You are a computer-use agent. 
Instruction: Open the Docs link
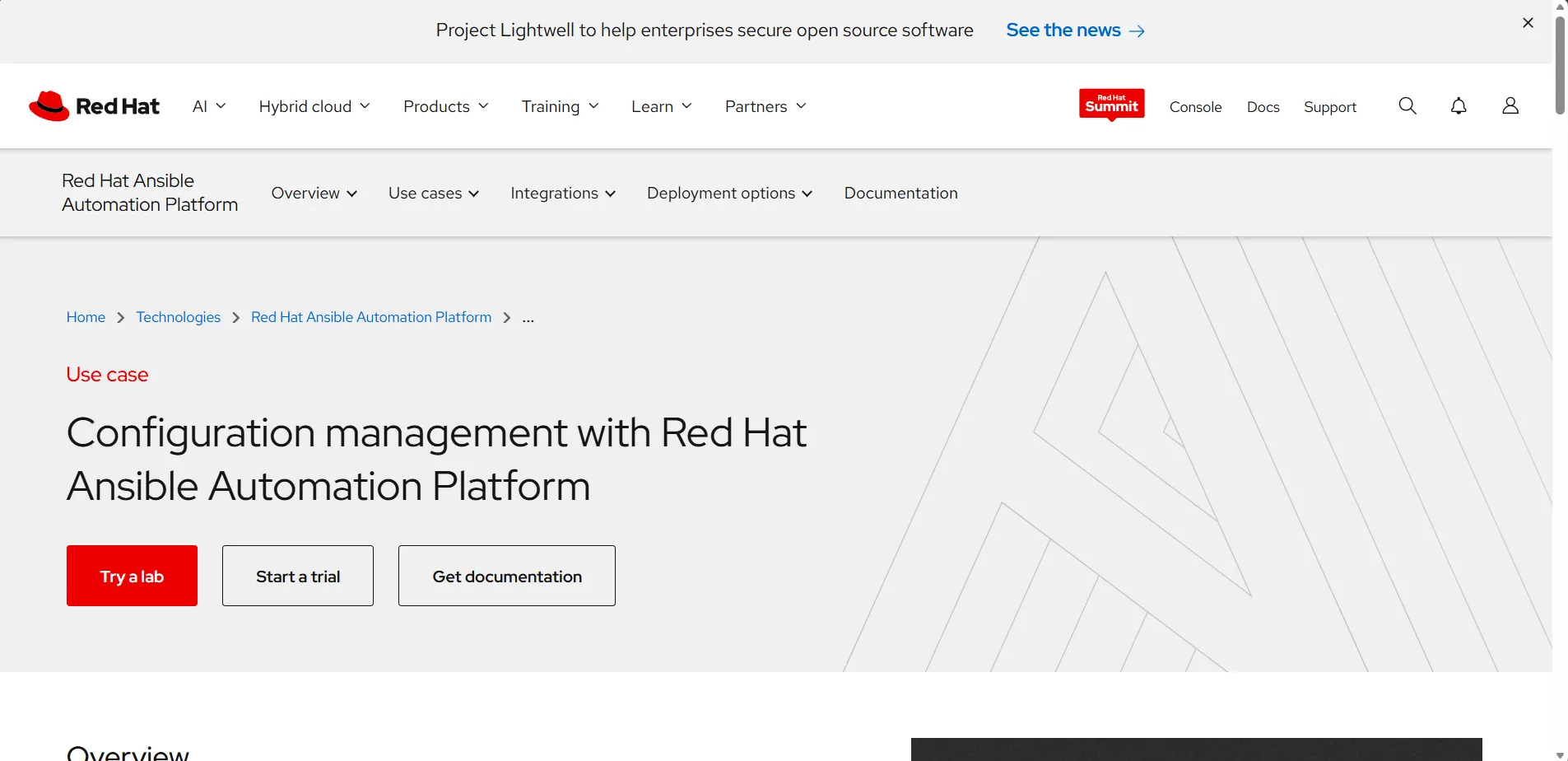pyautogui.click(x=1263, y=107)
